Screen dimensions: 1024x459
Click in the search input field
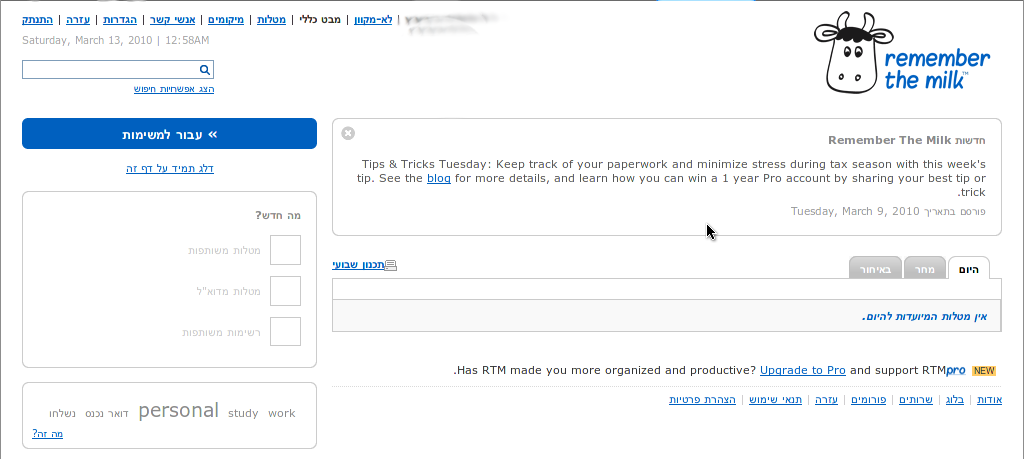110,70
